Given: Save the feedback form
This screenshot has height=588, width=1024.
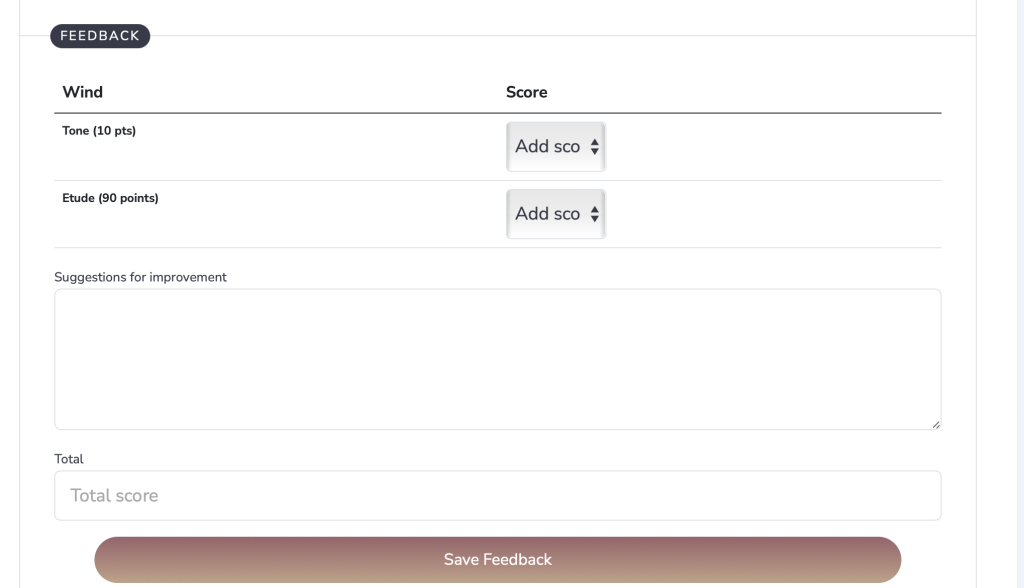Looking at the screenshot, I should pos(498,560).
